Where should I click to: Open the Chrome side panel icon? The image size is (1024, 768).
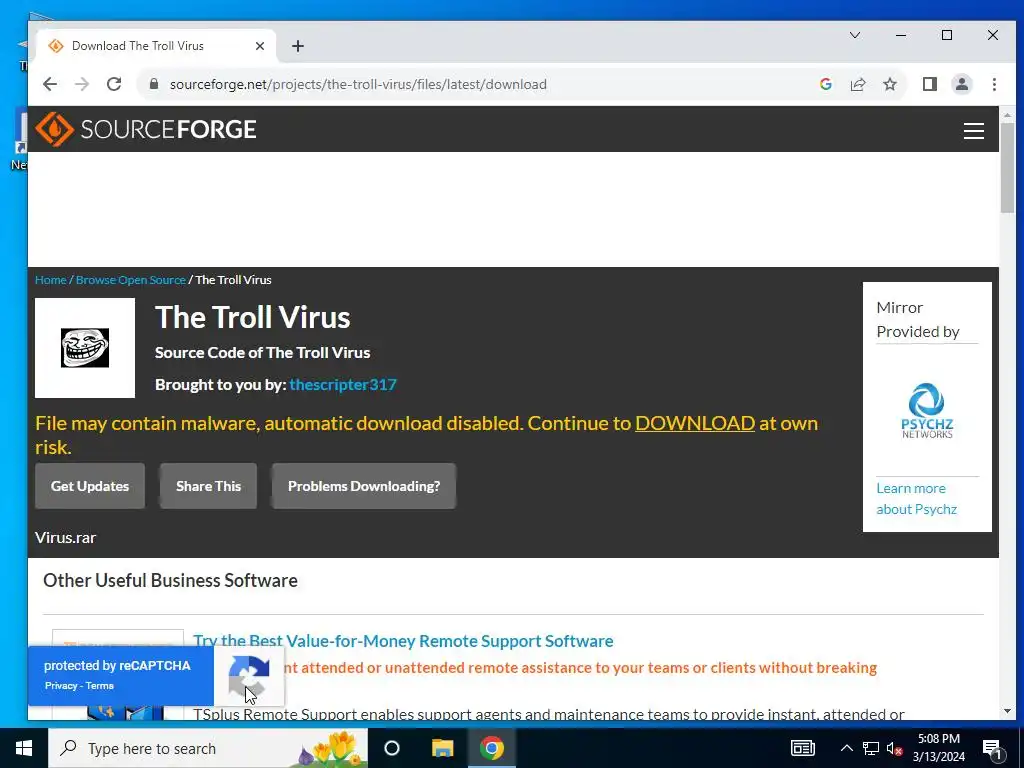click(930, 84)
